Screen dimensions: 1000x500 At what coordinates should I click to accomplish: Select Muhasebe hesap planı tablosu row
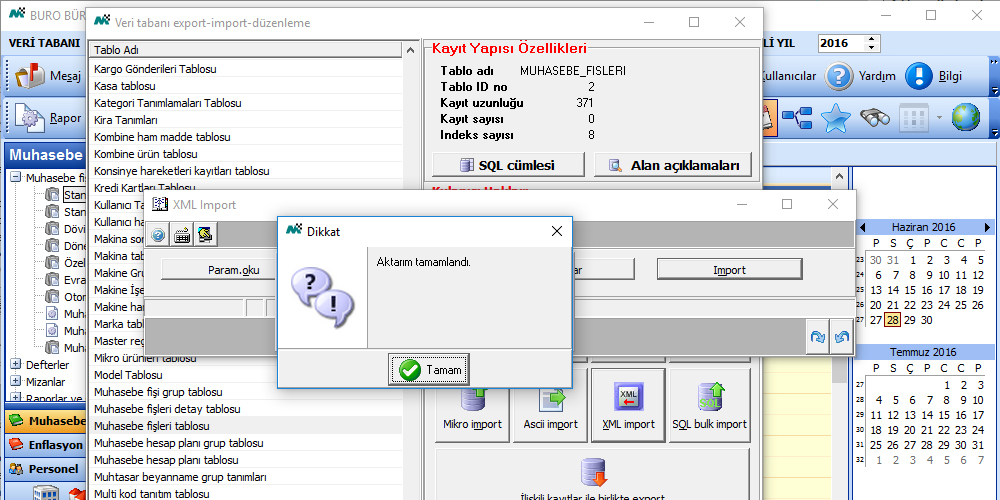point(245,460)
